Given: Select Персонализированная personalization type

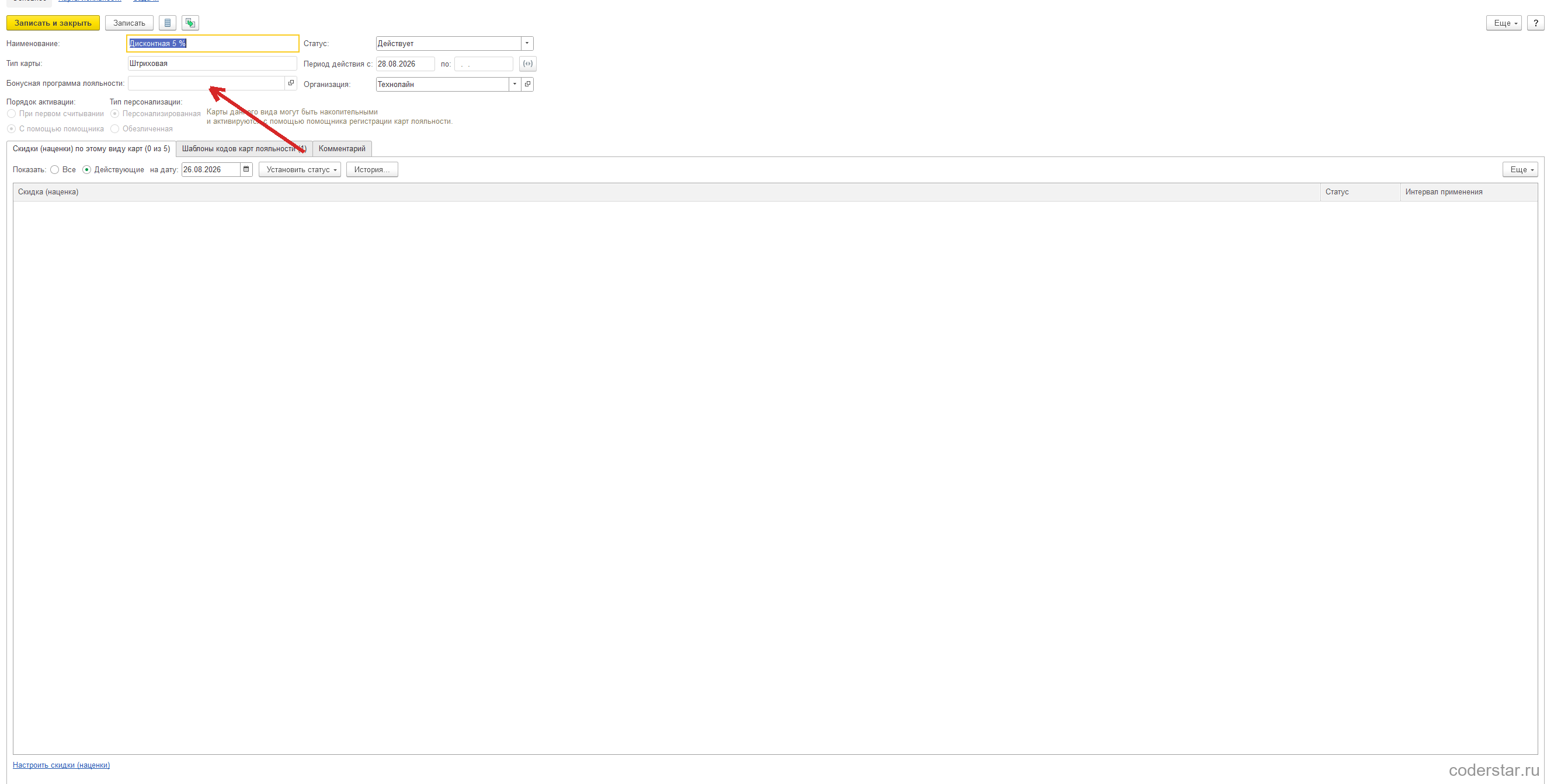Looking at the screenshot, I should coord(114,114).
